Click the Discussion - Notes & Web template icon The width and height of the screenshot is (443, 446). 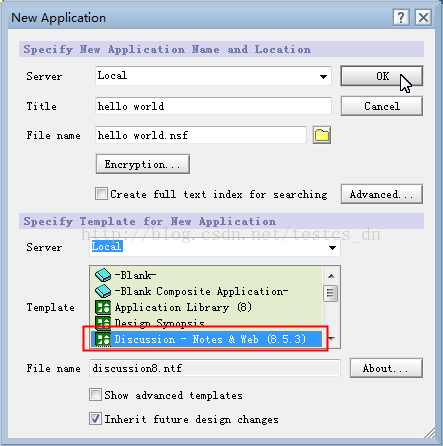pyautogui.click(x=103, y=339)
